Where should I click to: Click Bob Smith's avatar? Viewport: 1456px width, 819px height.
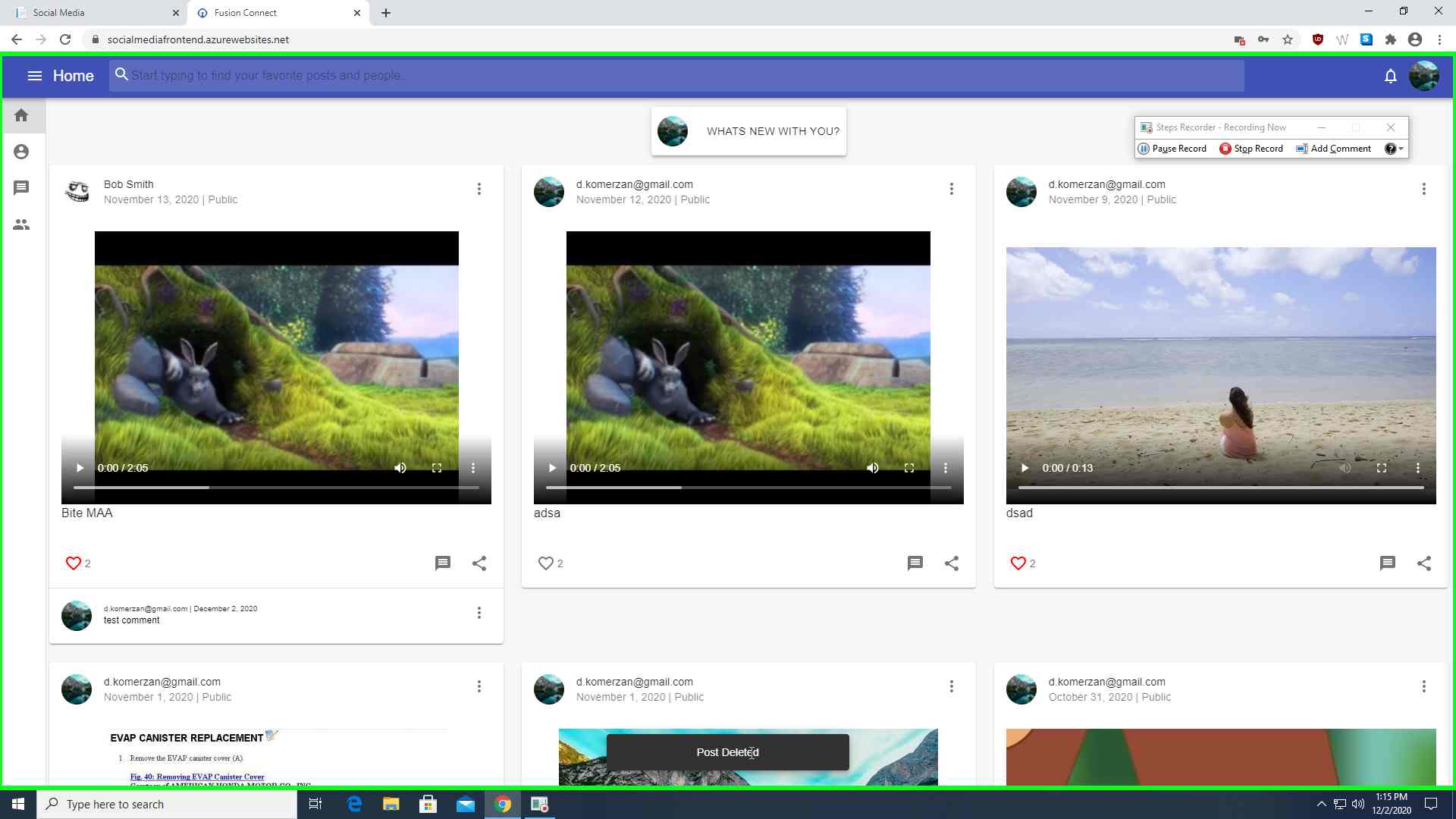click(77, 192)
